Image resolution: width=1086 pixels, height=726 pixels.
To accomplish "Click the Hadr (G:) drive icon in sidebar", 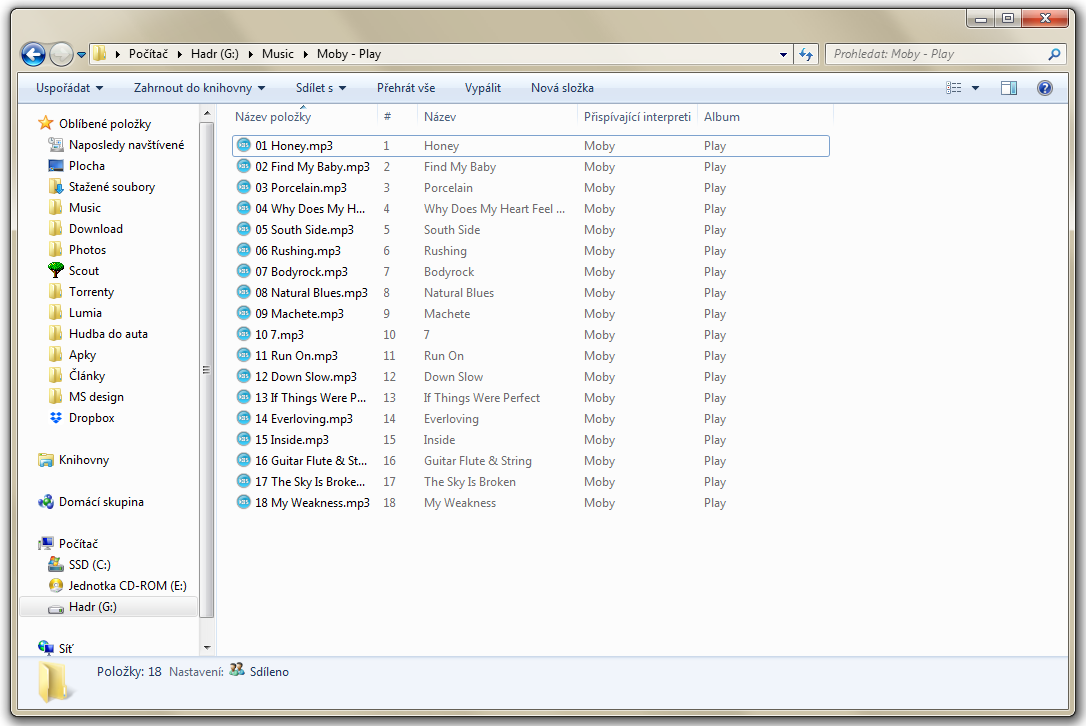I will (56, 608).
